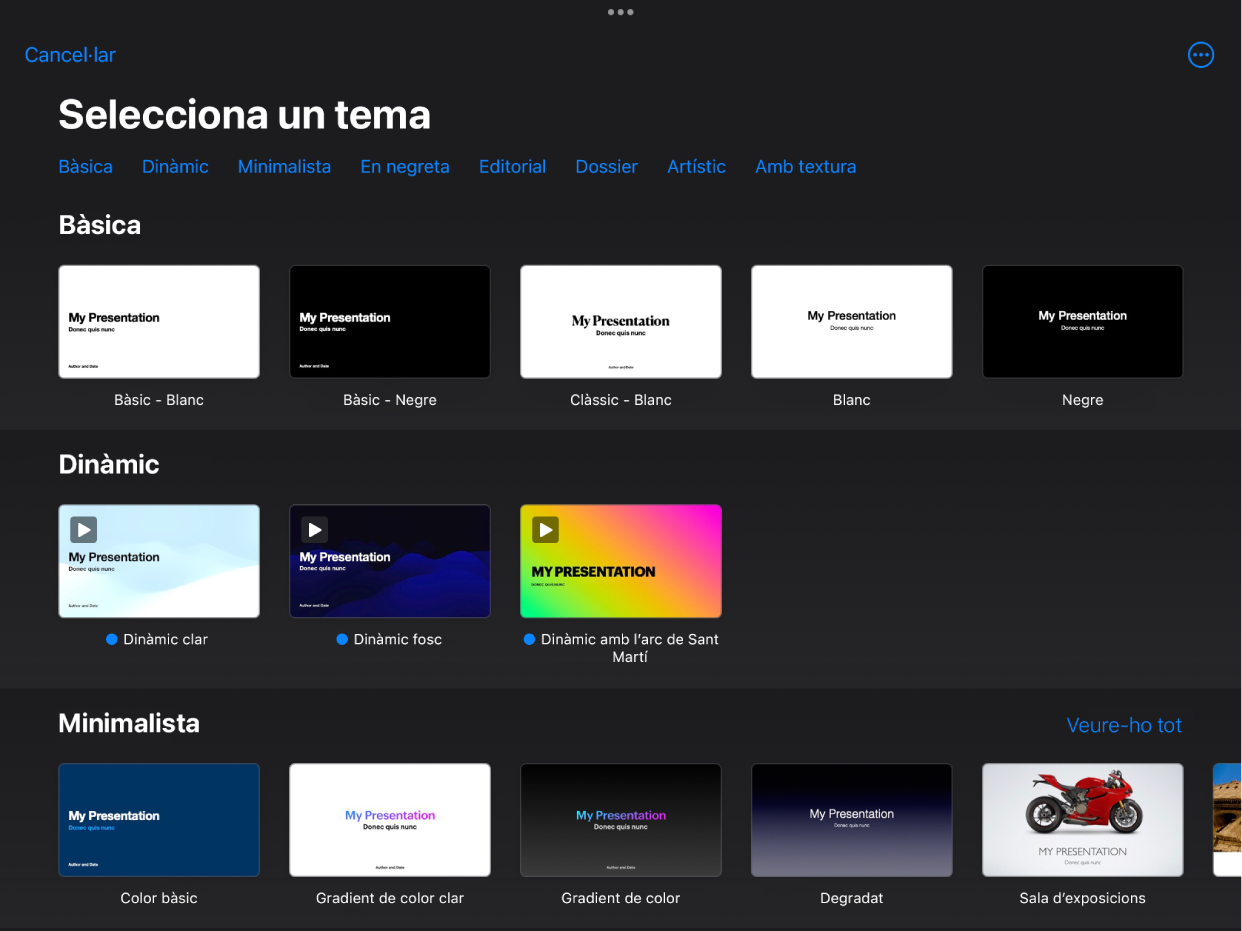Image resolution: width=1242 pixels, height=931 pixels.
Task: Tap the three-dot multitasking handle at top
Action: coord(620,12)
